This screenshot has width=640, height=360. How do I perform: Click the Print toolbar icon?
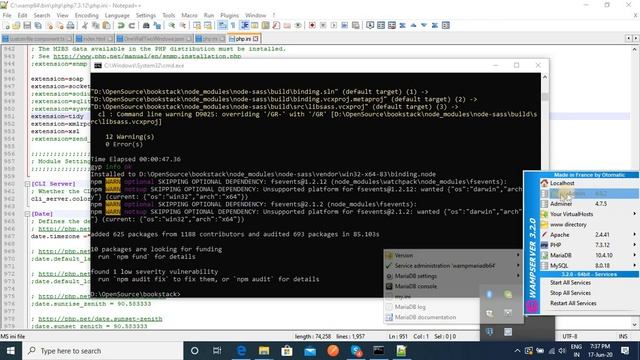pyautogui.click(x=71, y=25)
